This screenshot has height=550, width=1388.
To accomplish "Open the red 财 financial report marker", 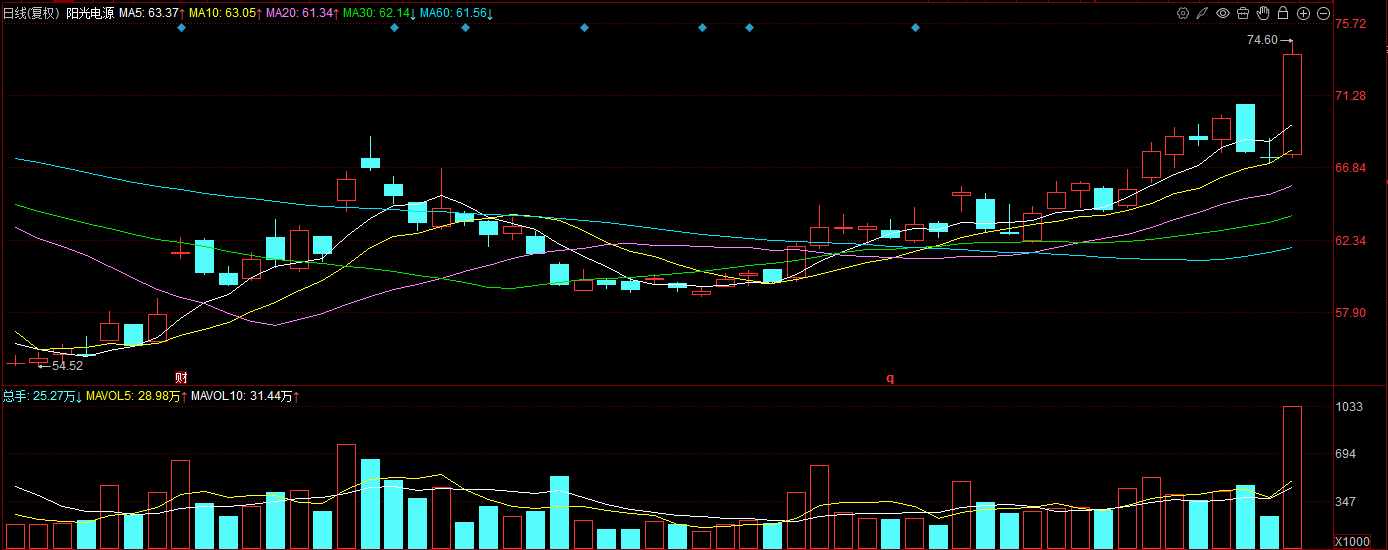I will pos(181,378).
